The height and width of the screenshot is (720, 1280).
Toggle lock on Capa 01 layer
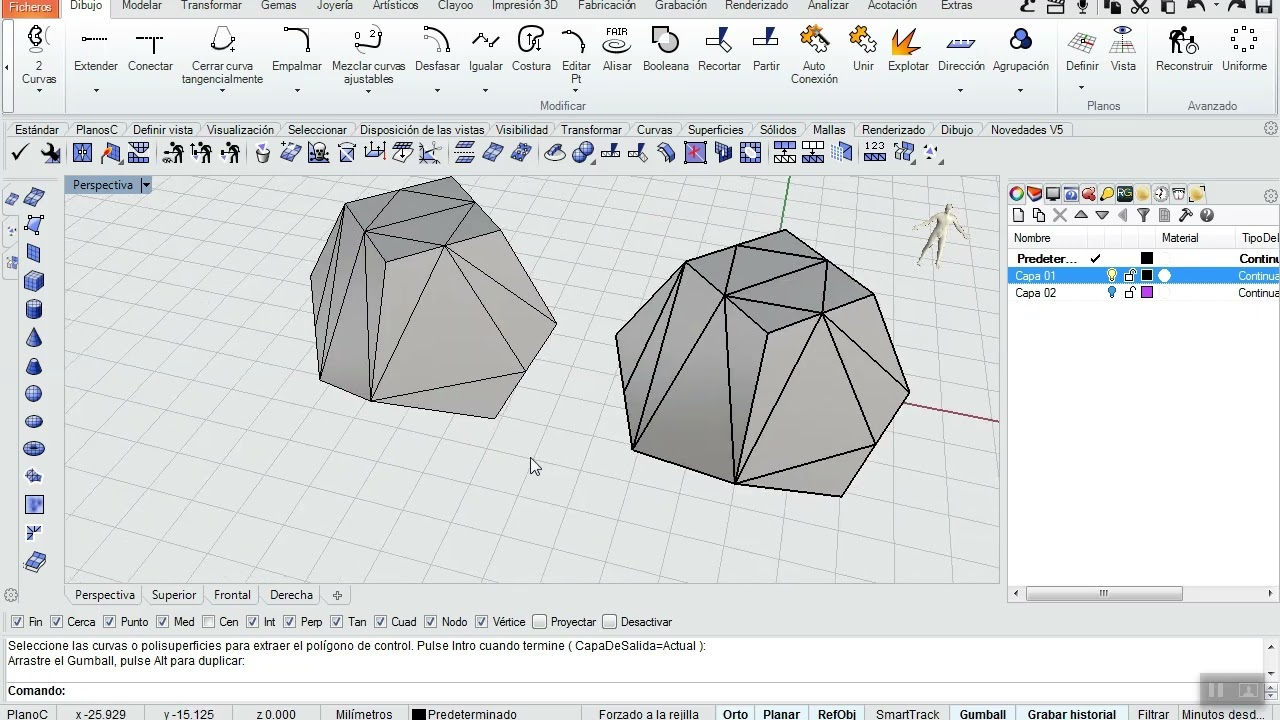[1130, 276]
